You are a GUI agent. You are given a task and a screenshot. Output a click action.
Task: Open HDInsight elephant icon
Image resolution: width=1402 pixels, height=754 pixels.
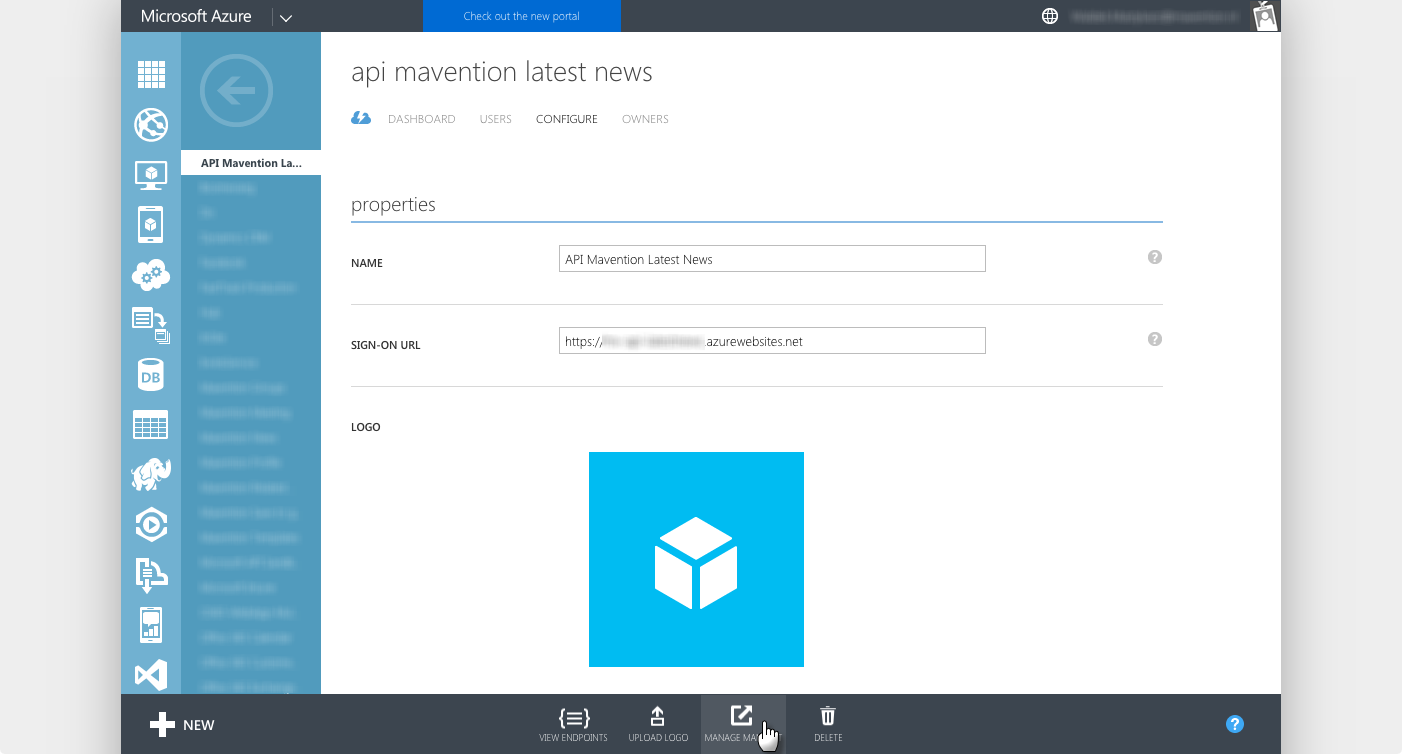point(151,474)
